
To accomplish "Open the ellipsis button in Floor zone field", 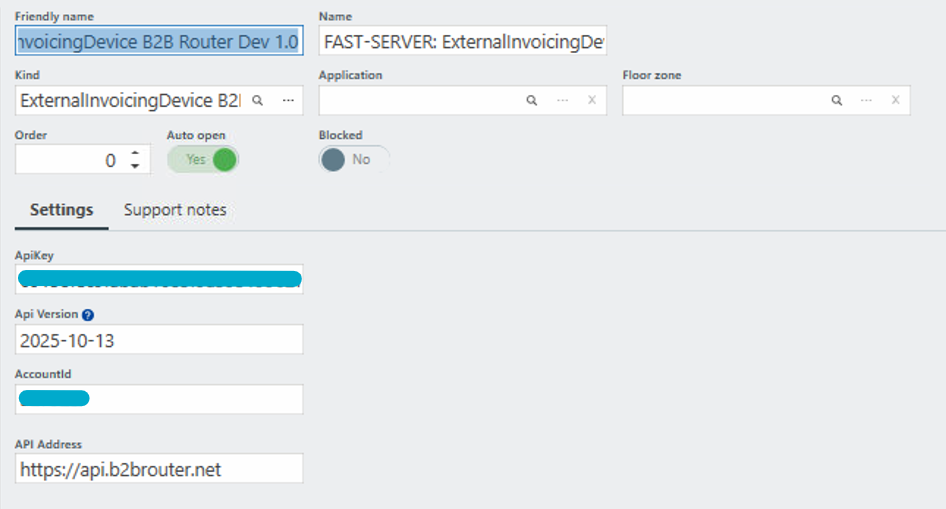I will tap(866, 101).
